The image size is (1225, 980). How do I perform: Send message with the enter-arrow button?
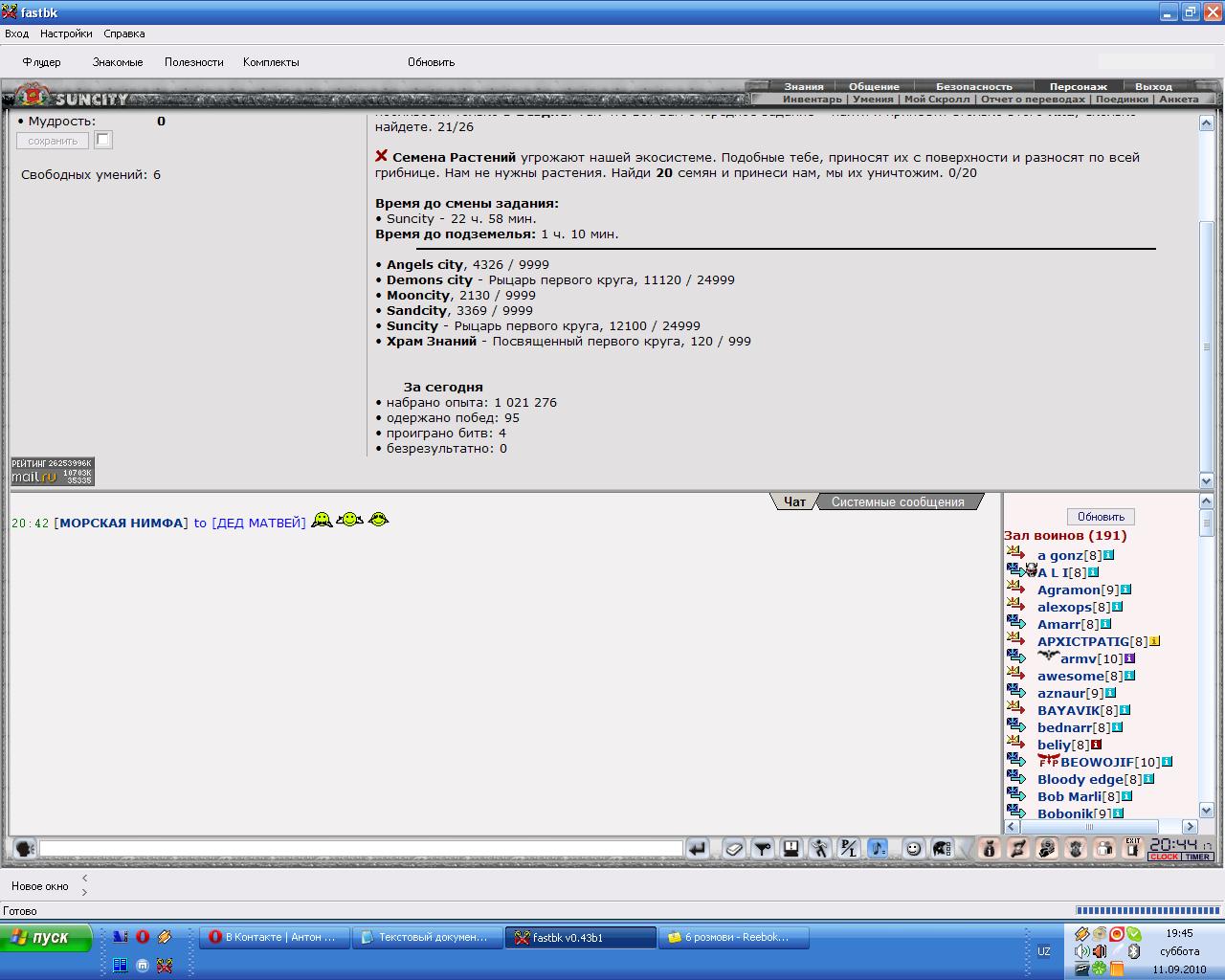pyautogui.click(x=698, y=848)
